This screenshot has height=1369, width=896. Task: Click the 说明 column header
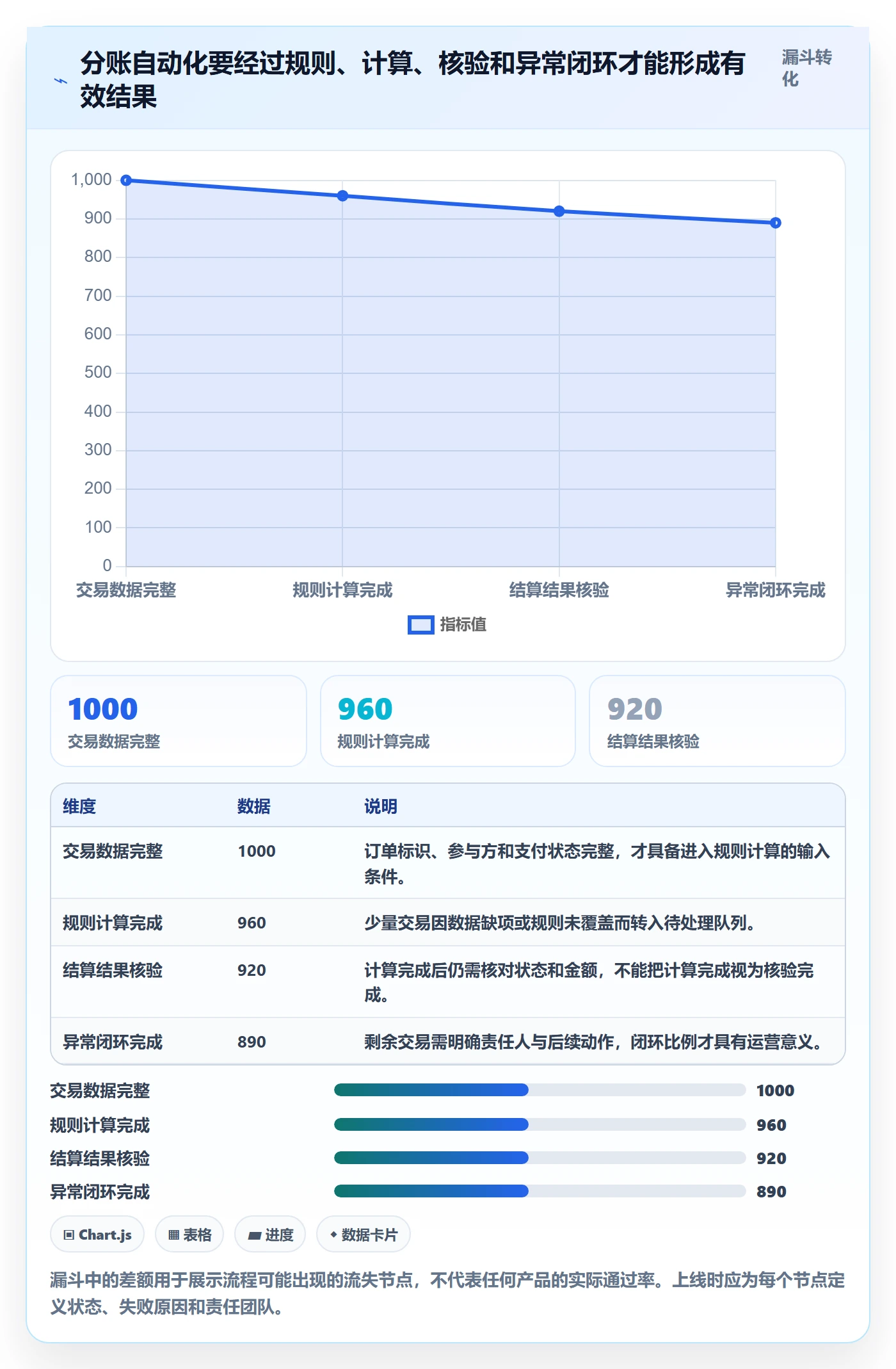point(381,807)
